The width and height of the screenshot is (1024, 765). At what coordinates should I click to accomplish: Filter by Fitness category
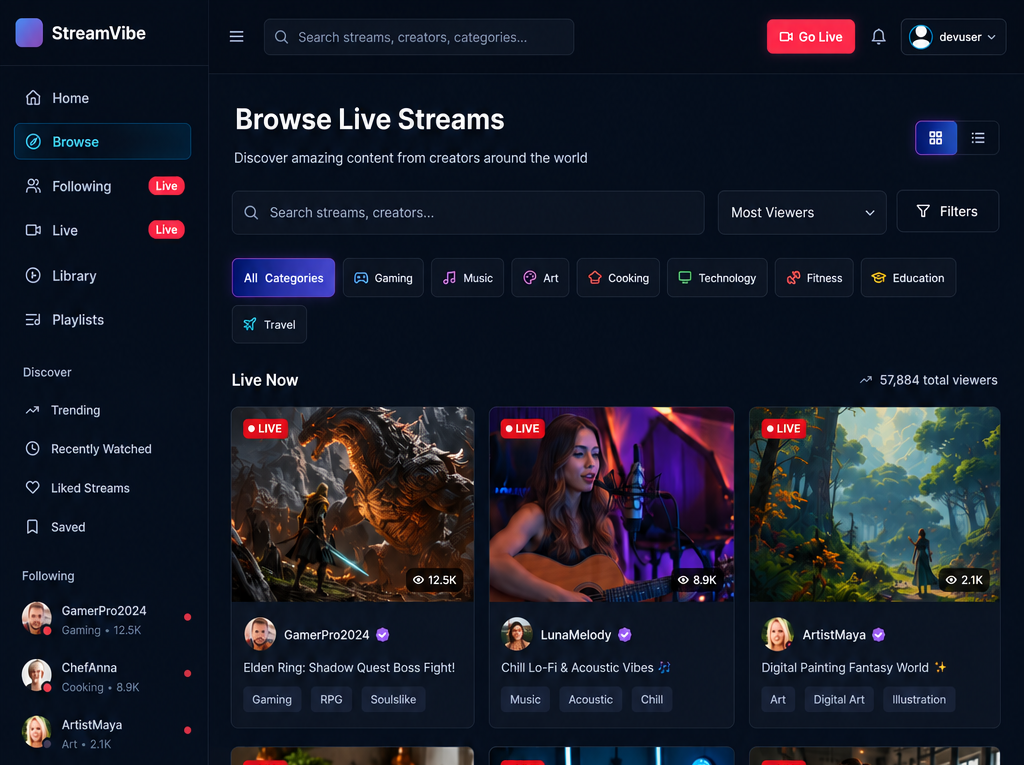pyautogui.click(x=814, y=278)
